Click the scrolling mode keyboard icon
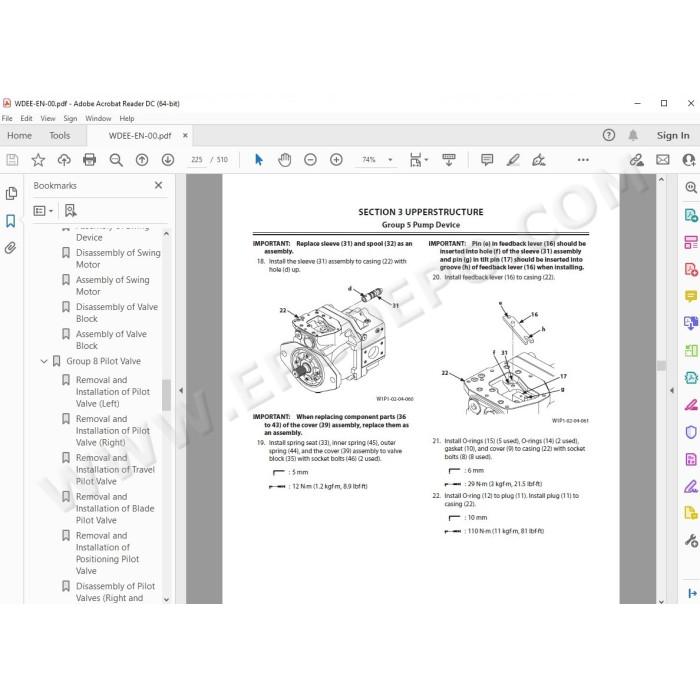700x700 pixels. click(x=449, y=160)
